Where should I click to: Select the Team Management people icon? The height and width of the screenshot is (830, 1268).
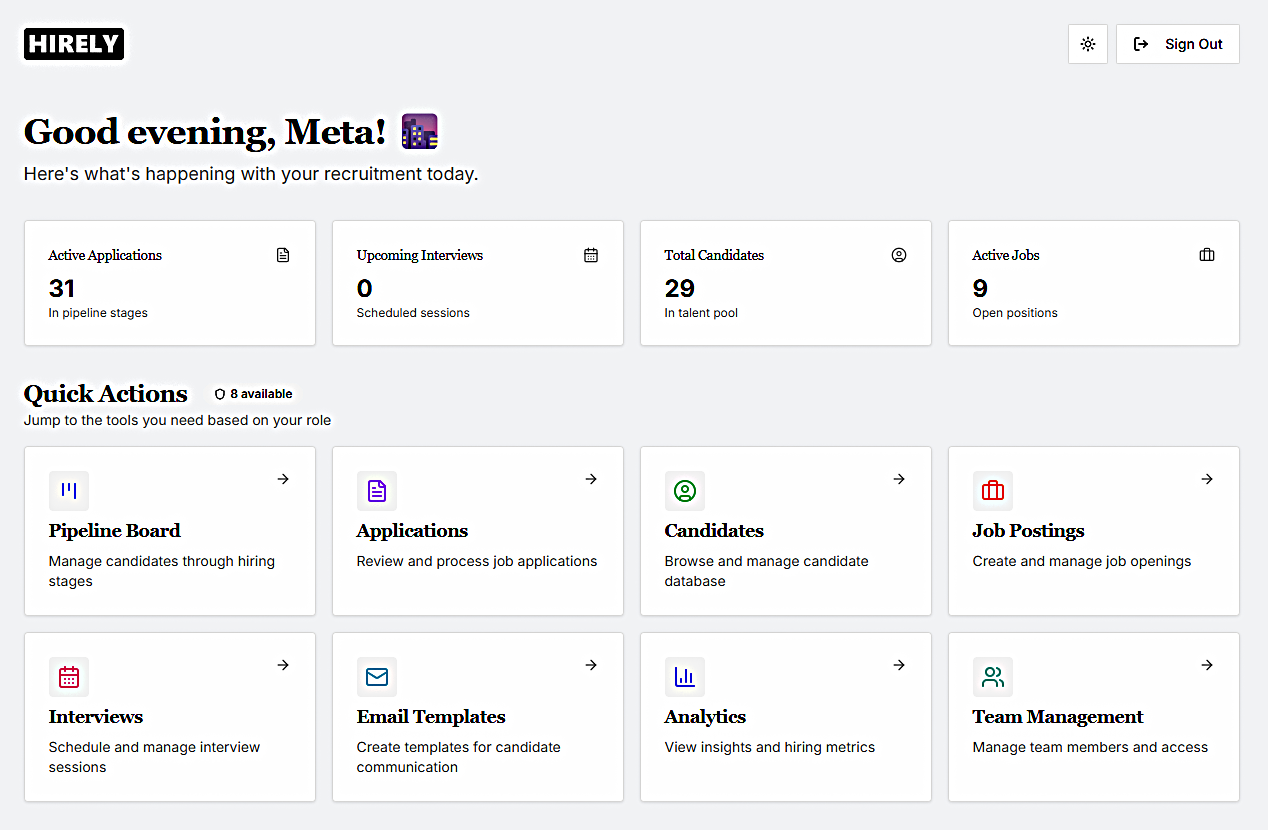[993, 677]
